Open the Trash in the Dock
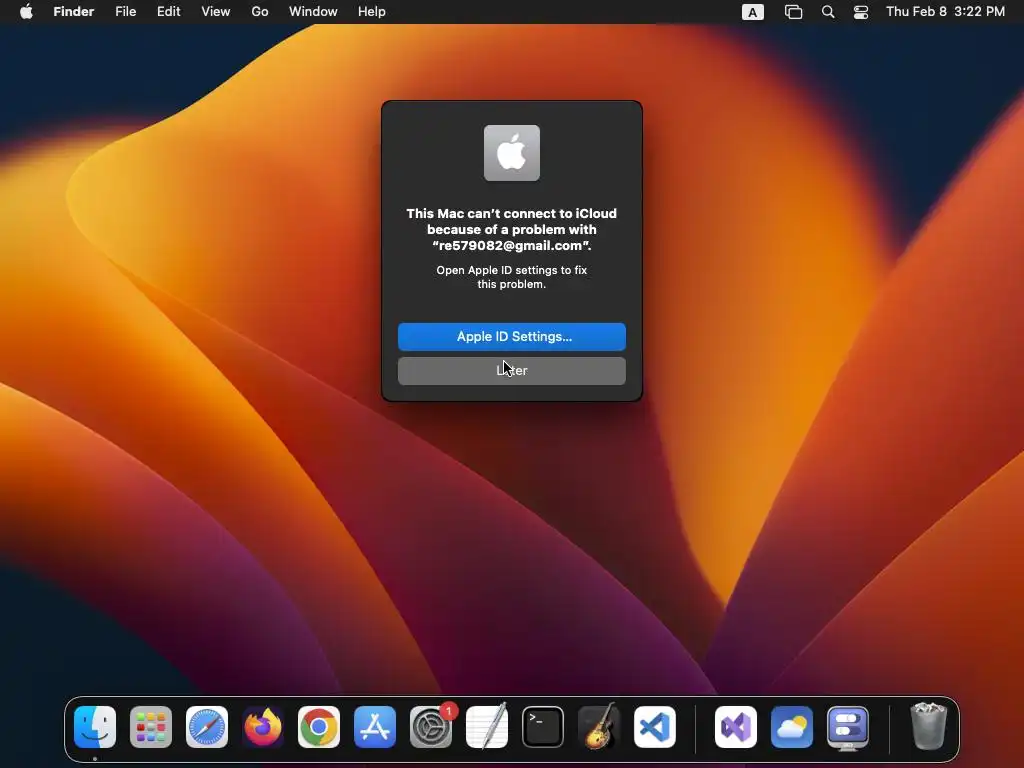This screenshot has height=768, width=1024. click(928, 727)
